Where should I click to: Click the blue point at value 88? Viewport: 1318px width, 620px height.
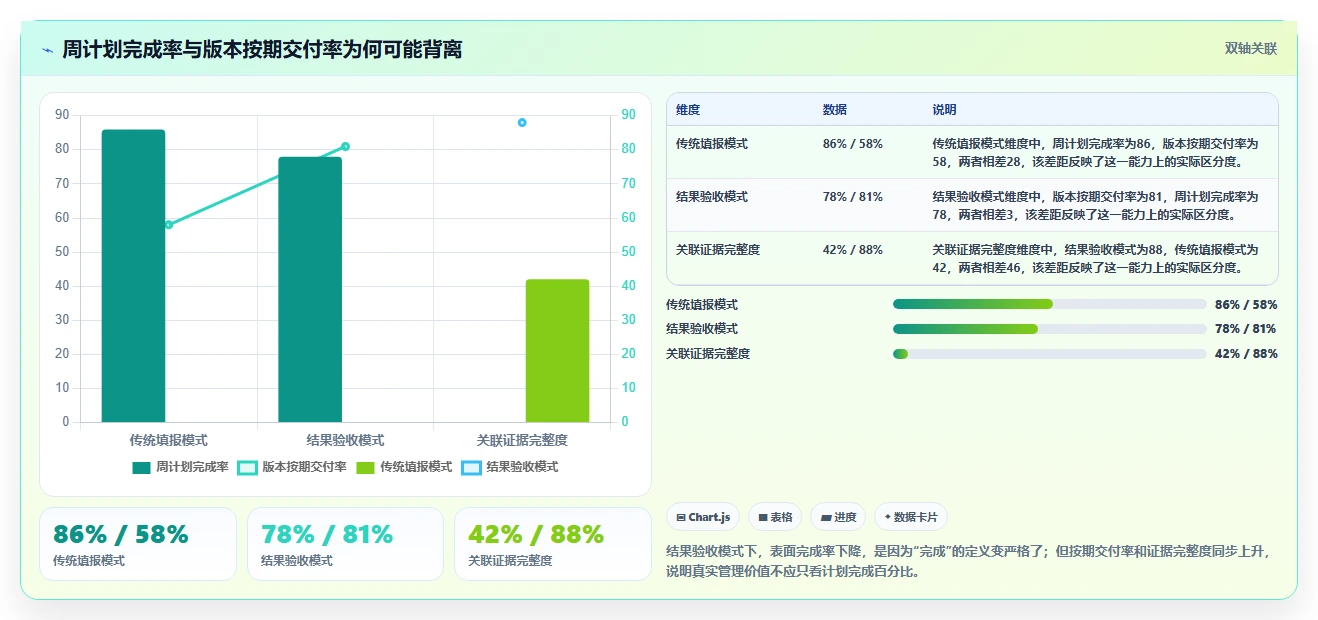tap(522, 122)
